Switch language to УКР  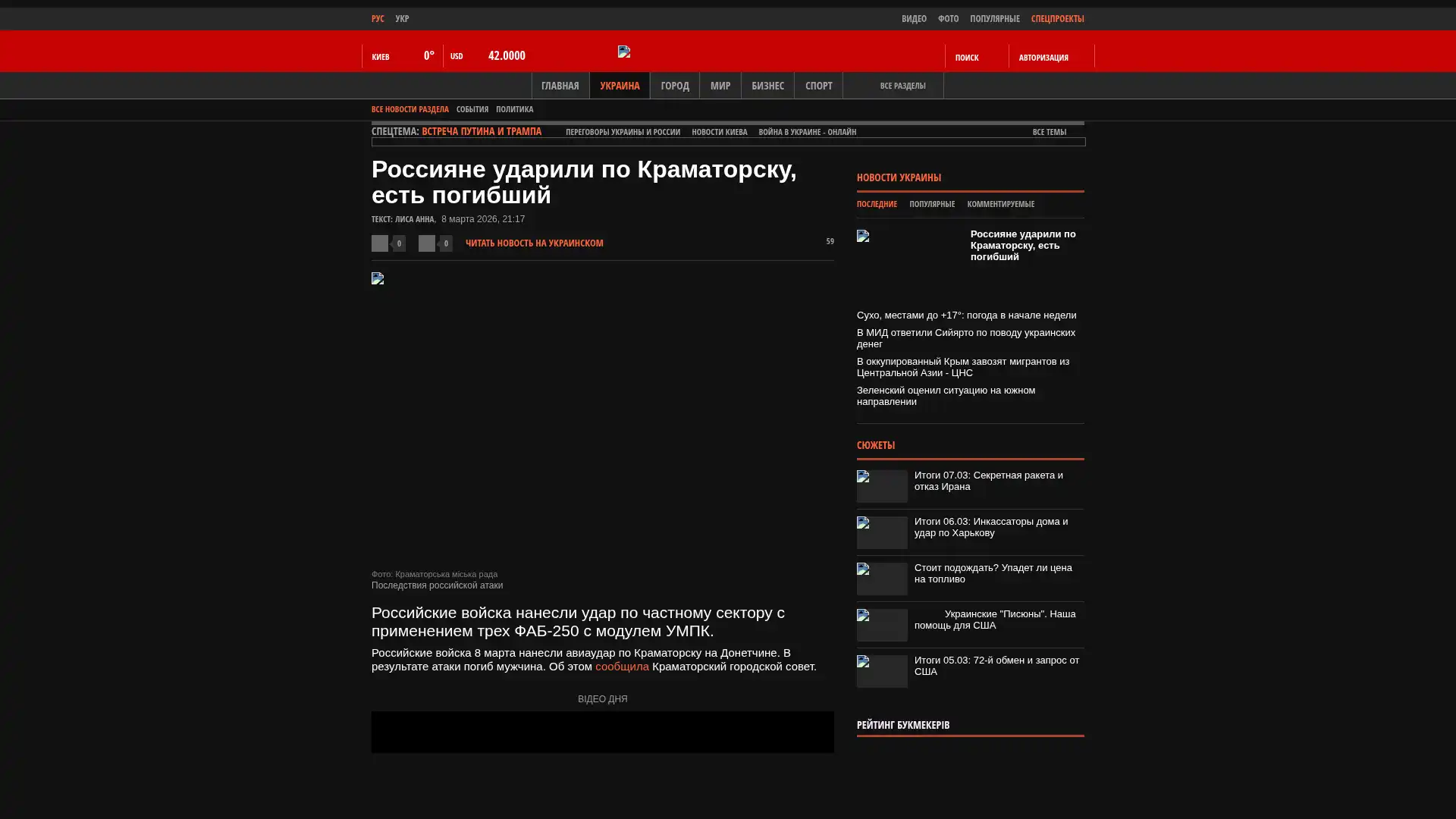(x=402, y=18)
